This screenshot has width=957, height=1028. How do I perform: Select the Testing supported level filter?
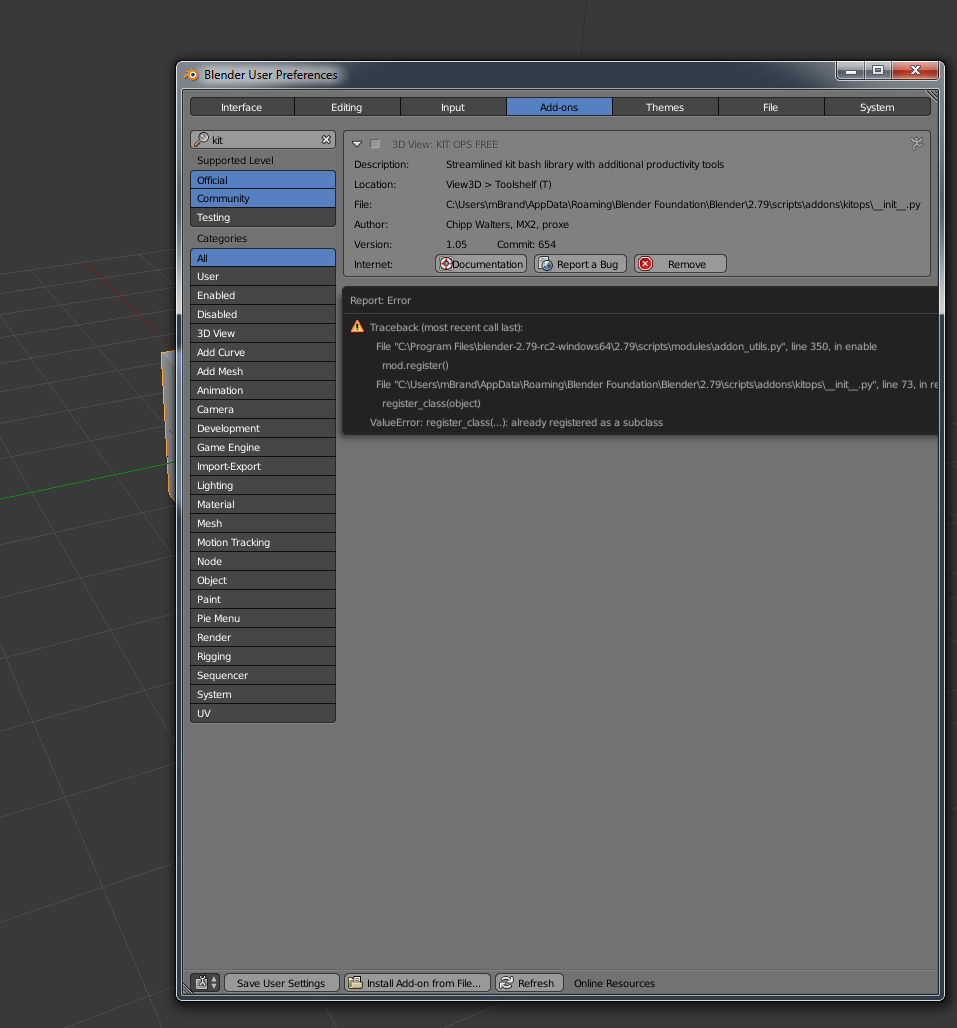point(262,217)
